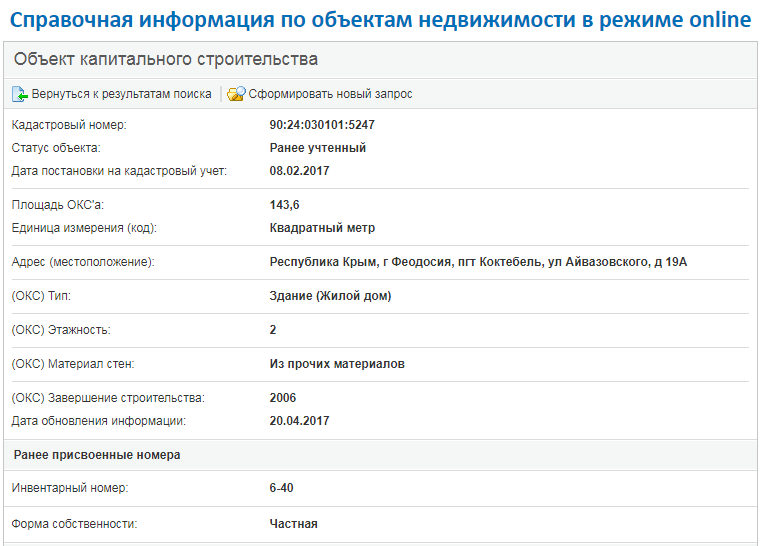The image size is (763, 546).
Task: Click the cadastral registration date 08.02.2017
Action: (x=299, y=171)
